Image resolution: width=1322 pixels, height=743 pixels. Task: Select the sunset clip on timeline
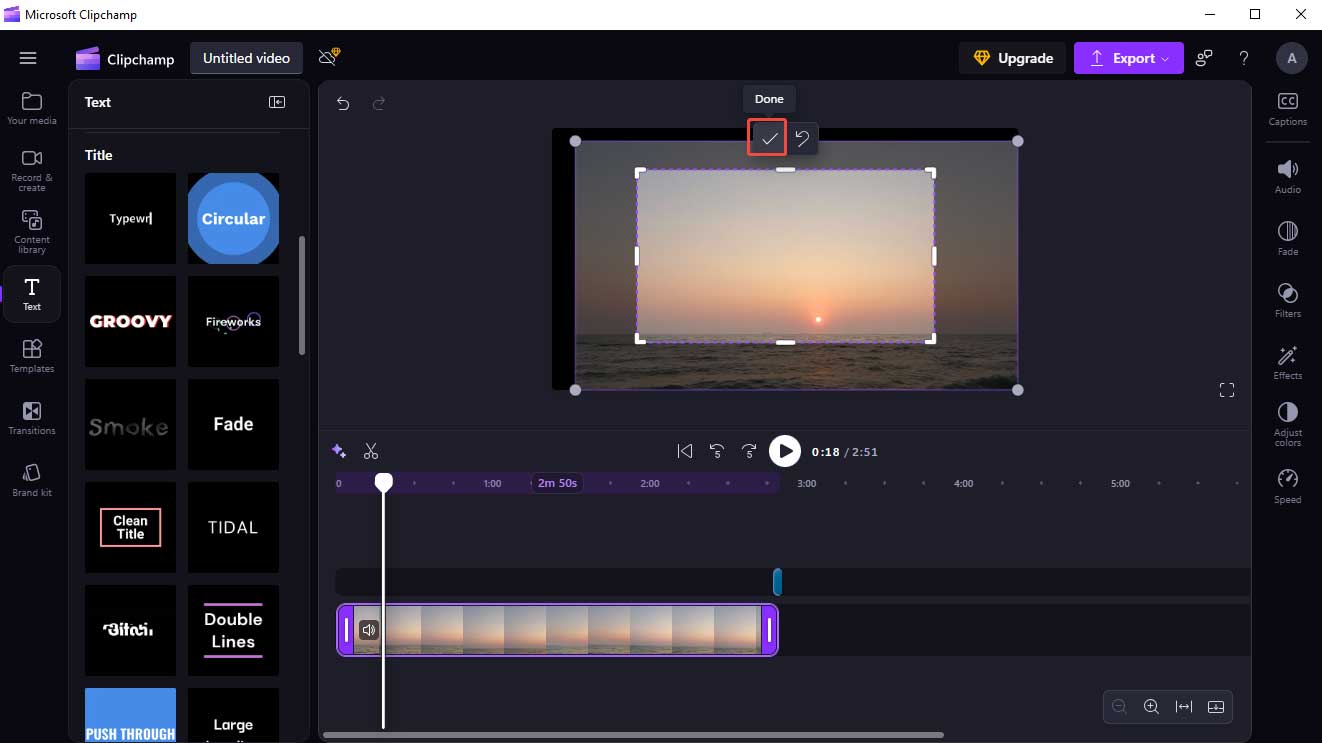coord(557,630)
